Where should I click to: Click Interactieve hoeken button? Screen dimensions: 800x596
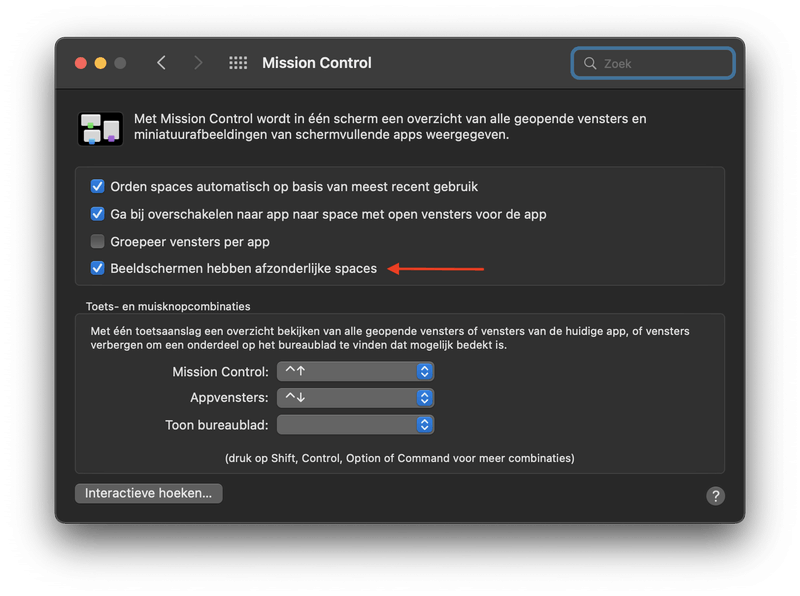[x=148, y=493]
